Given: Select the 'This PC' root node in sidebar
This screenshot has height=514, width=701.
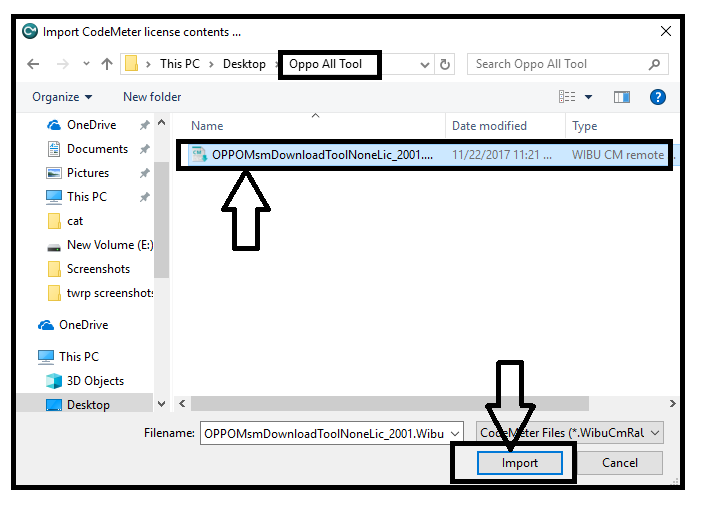Looking at the screenshot, I should pyautogui.click(x=79, y=357).
